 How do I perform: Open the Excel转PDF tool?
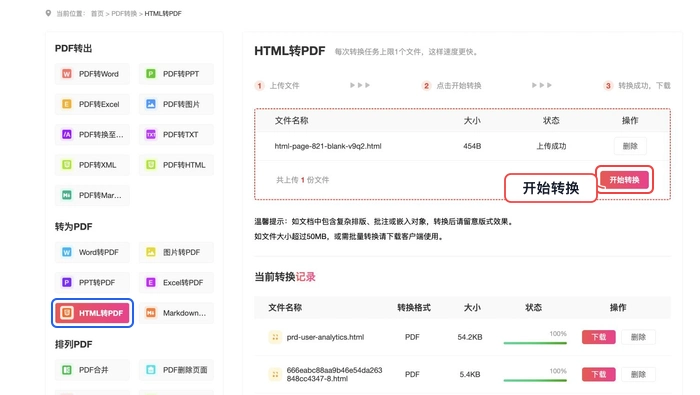pos(176,283)
